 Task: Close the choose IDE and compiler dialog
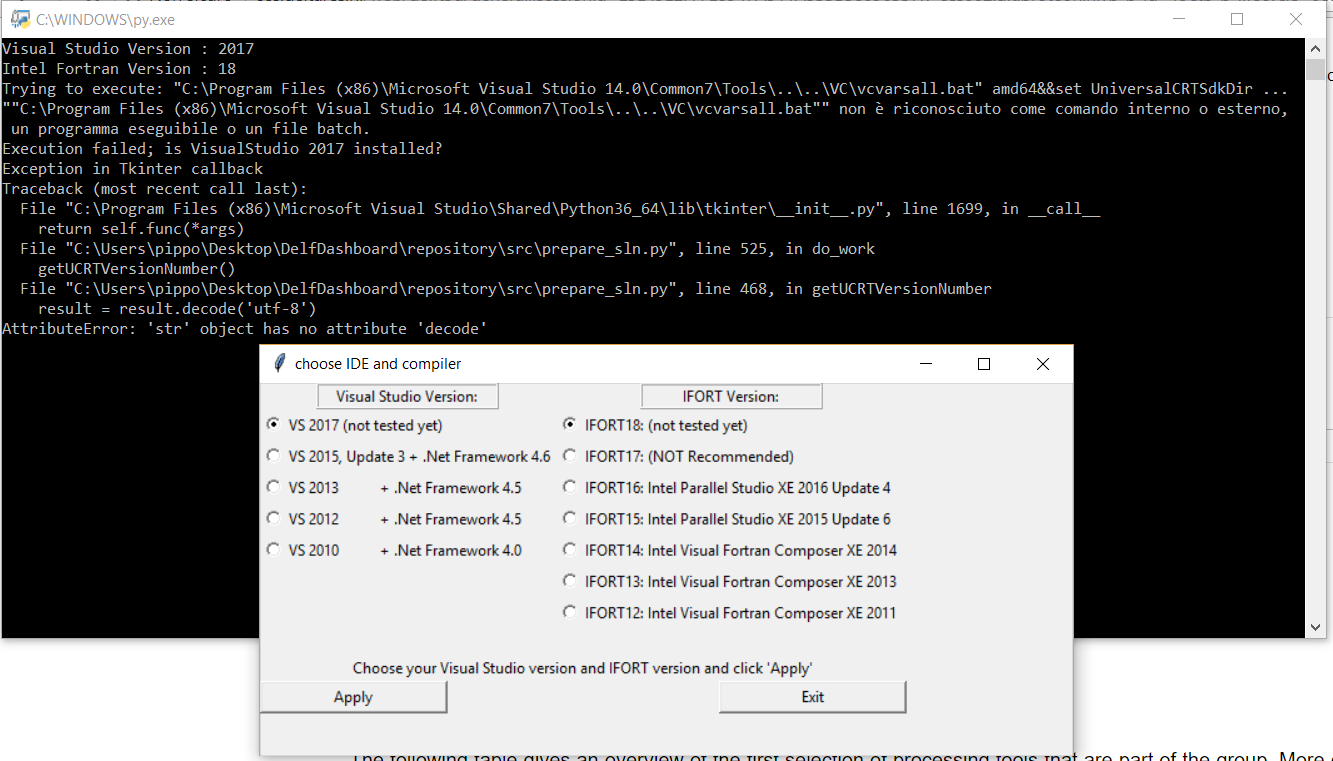click(1043, 364)
